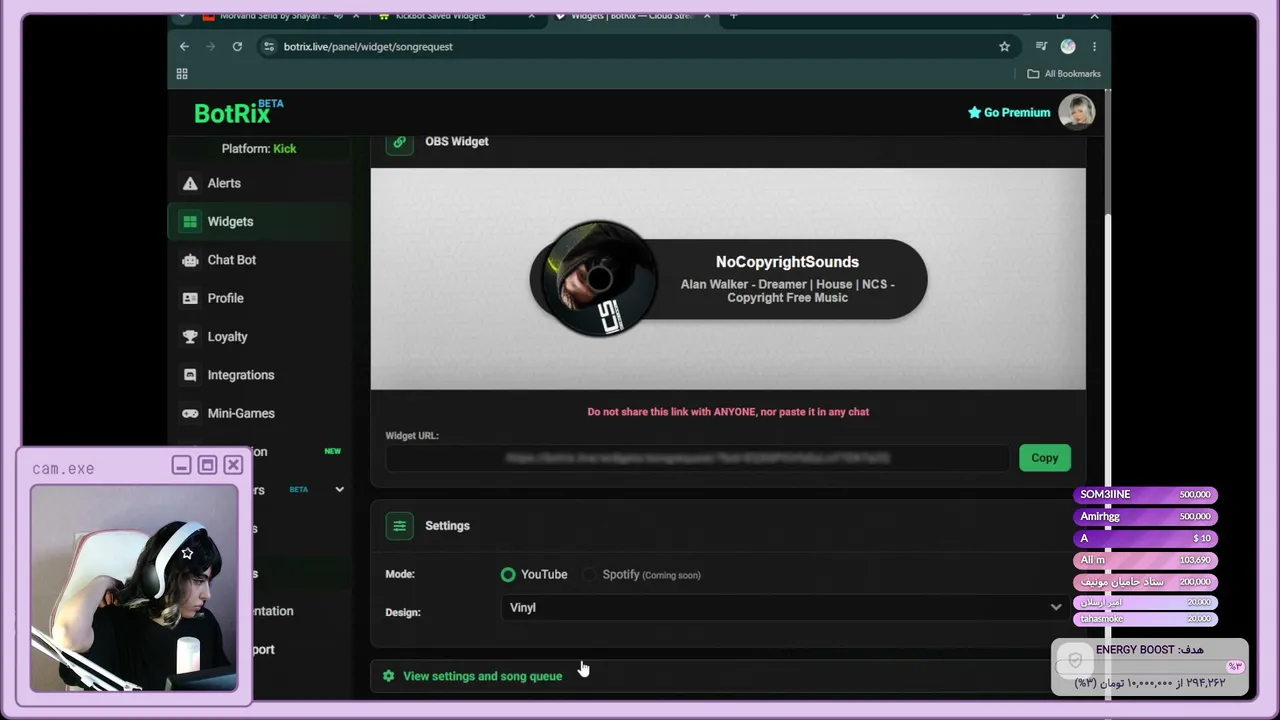Image resolution: width=1280 pixels, height=720 pixels.
Task: Click the Platform: Kick label
Action: pyautogui.click(x=259, y=149)
